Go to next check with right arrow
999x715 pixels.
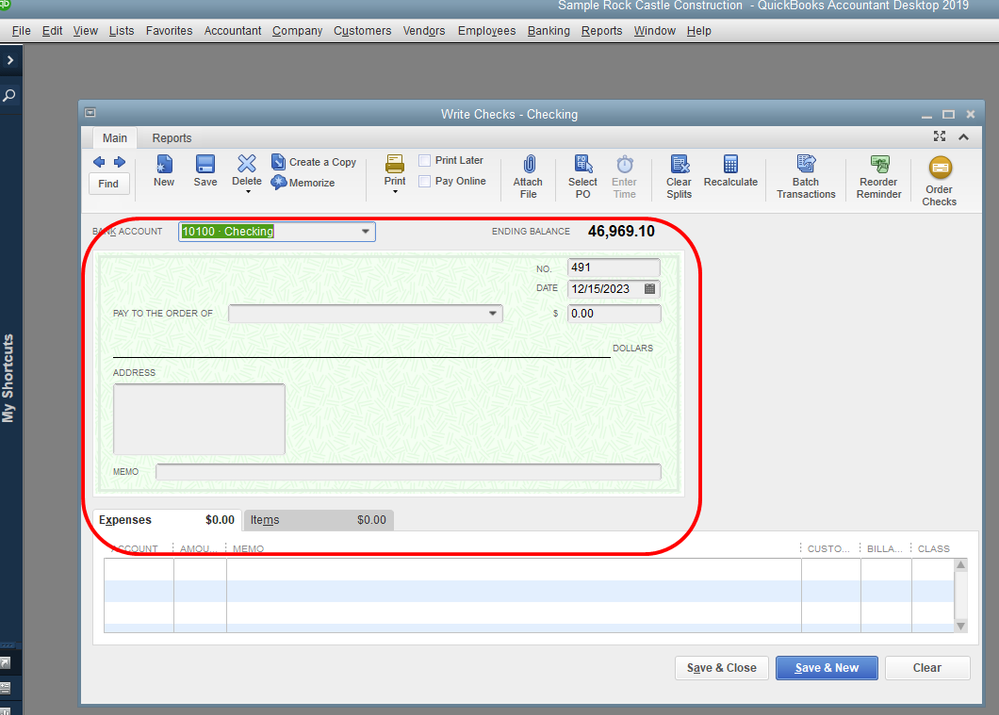tap(119, 162)
